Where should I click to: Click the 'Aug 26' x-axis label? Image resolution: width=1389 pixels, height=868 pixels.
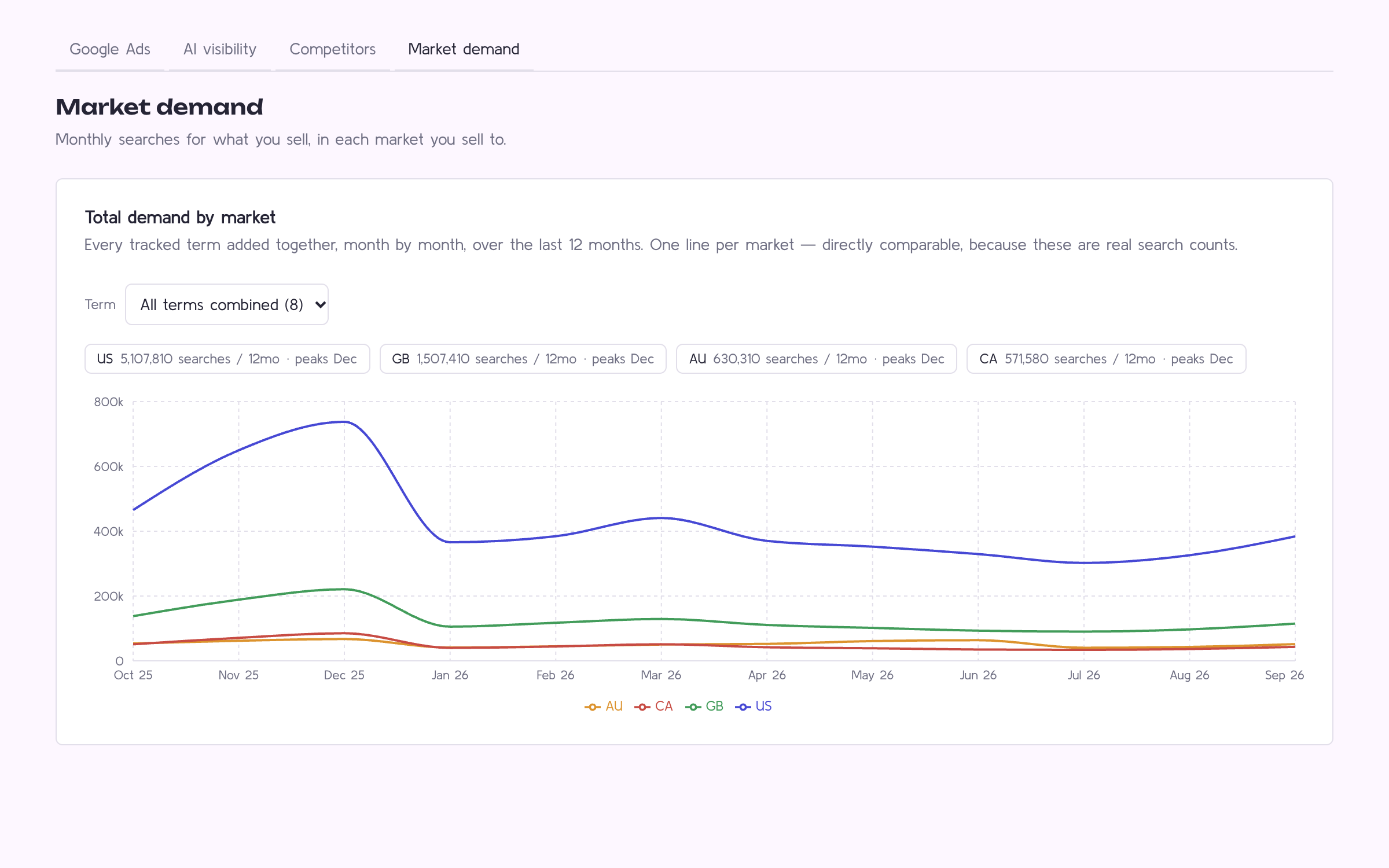pos(1189,675)
